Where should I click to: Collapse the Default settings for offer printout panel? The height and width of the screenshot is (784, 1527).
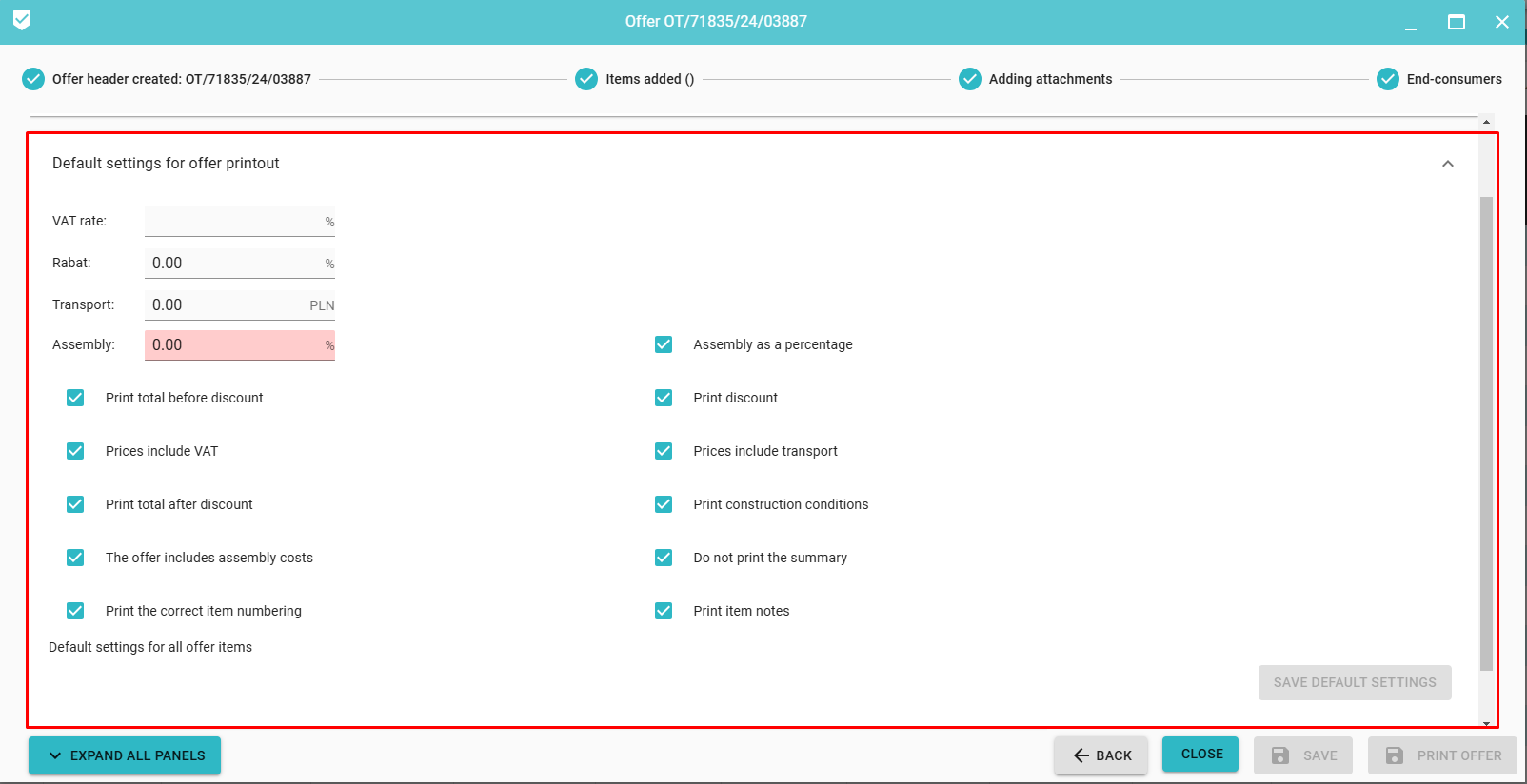point(1447,164)
